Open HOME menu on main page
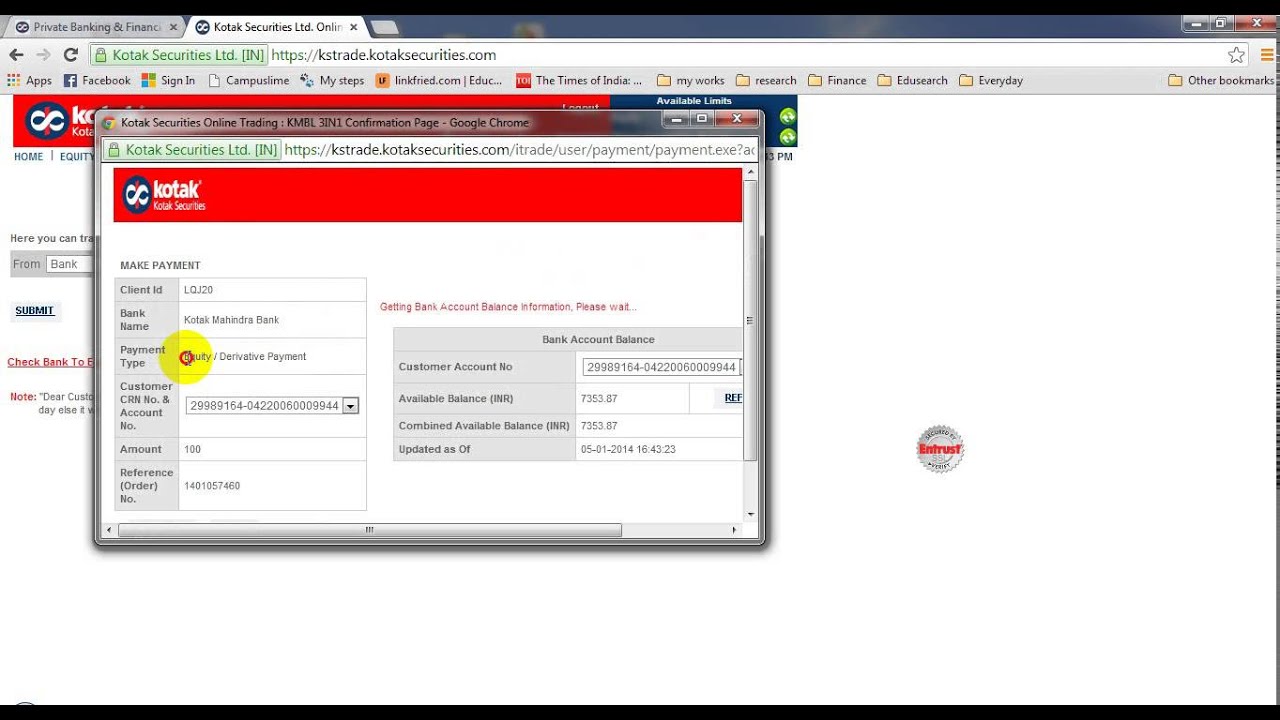The image size is (1280, 720). pyautogui.click(x=28, y=157)
